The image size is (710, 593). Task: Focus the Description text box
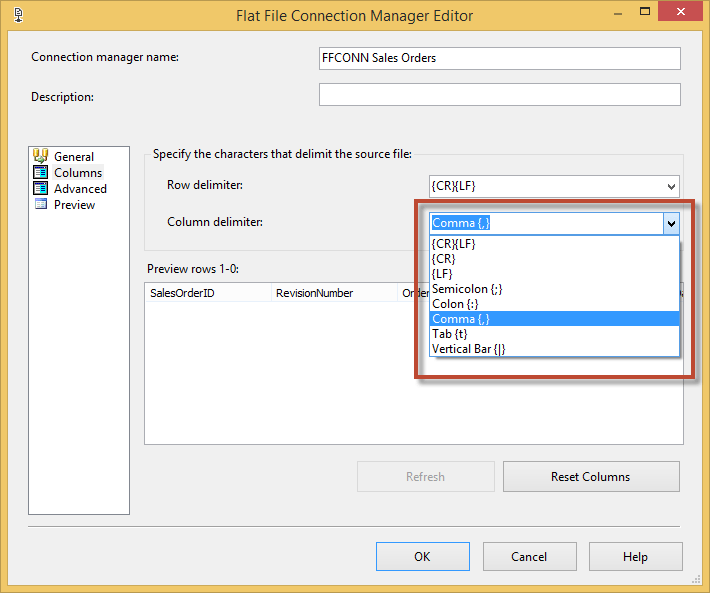[499, 95]
